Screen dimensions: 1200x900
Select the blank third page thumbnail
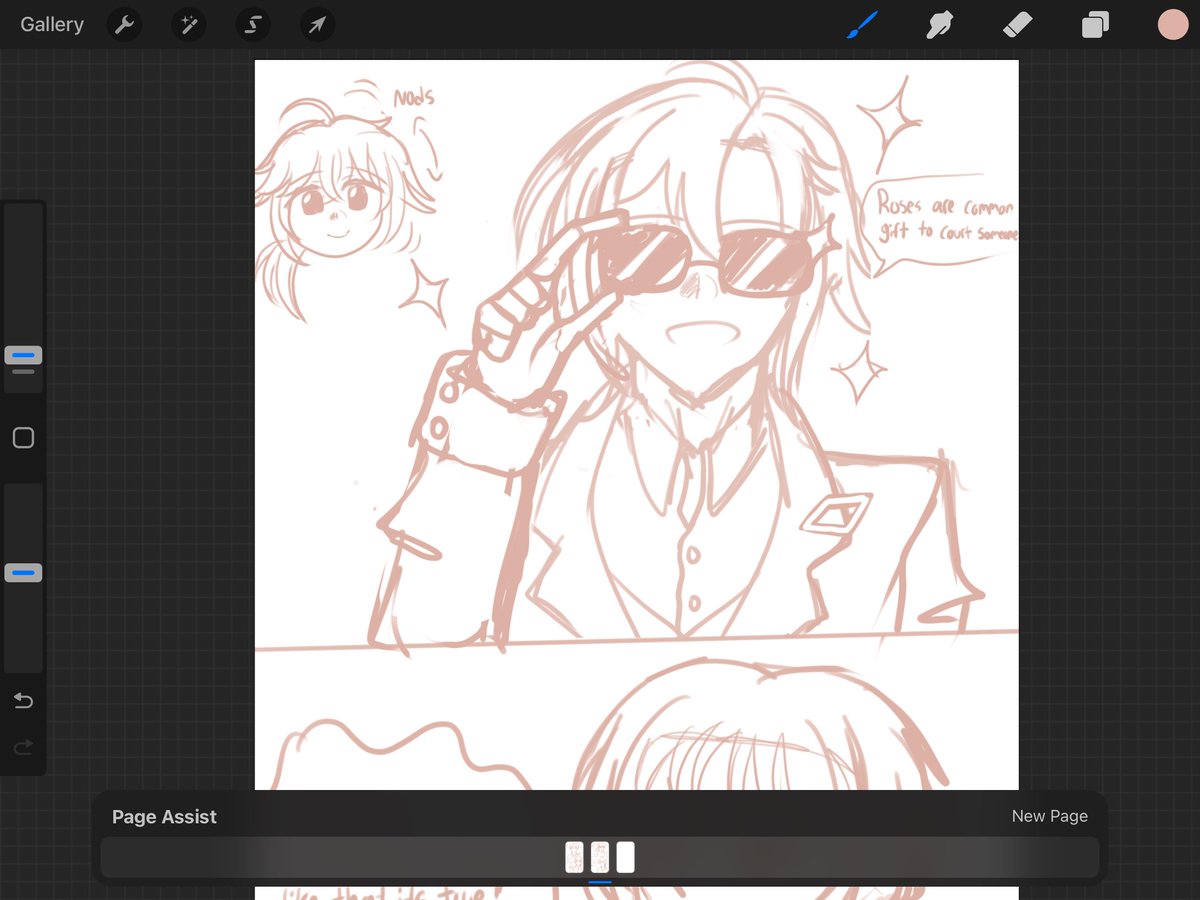[x=625, y=857]
